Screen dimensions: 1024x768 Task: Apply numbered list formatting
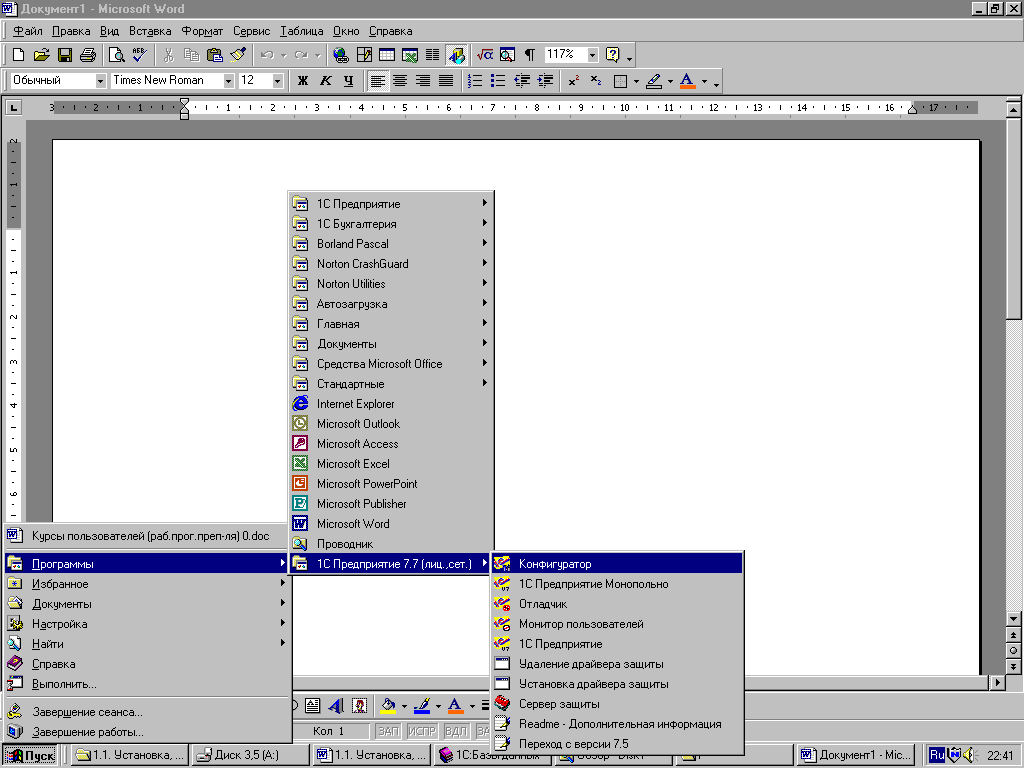point(475,81)
